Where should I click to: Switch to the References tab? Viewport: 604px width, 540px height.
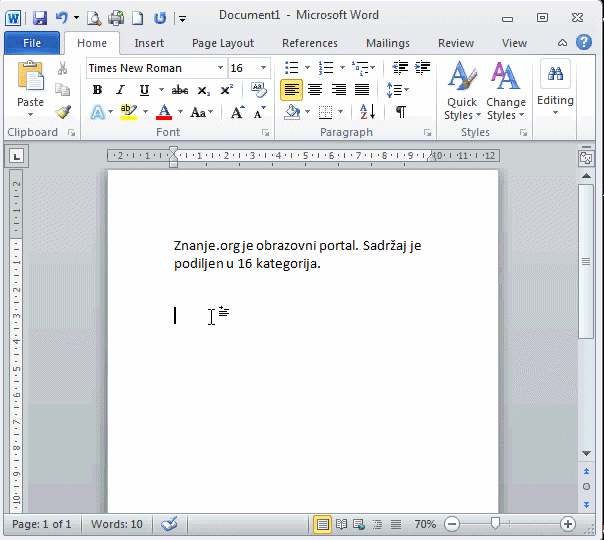[309, 43]
